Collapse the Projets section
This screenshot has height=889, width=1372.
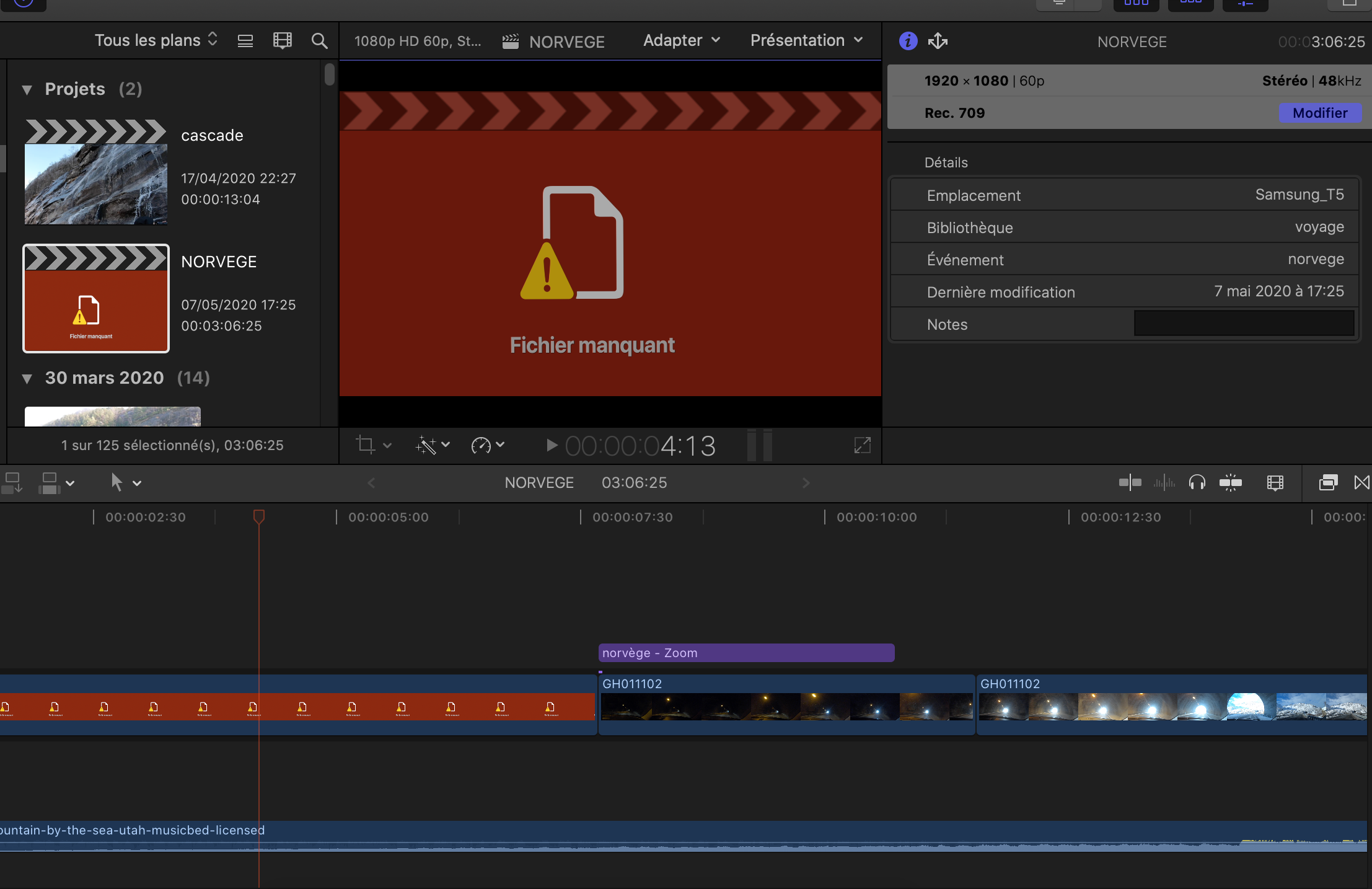click(x=27, y=90)
